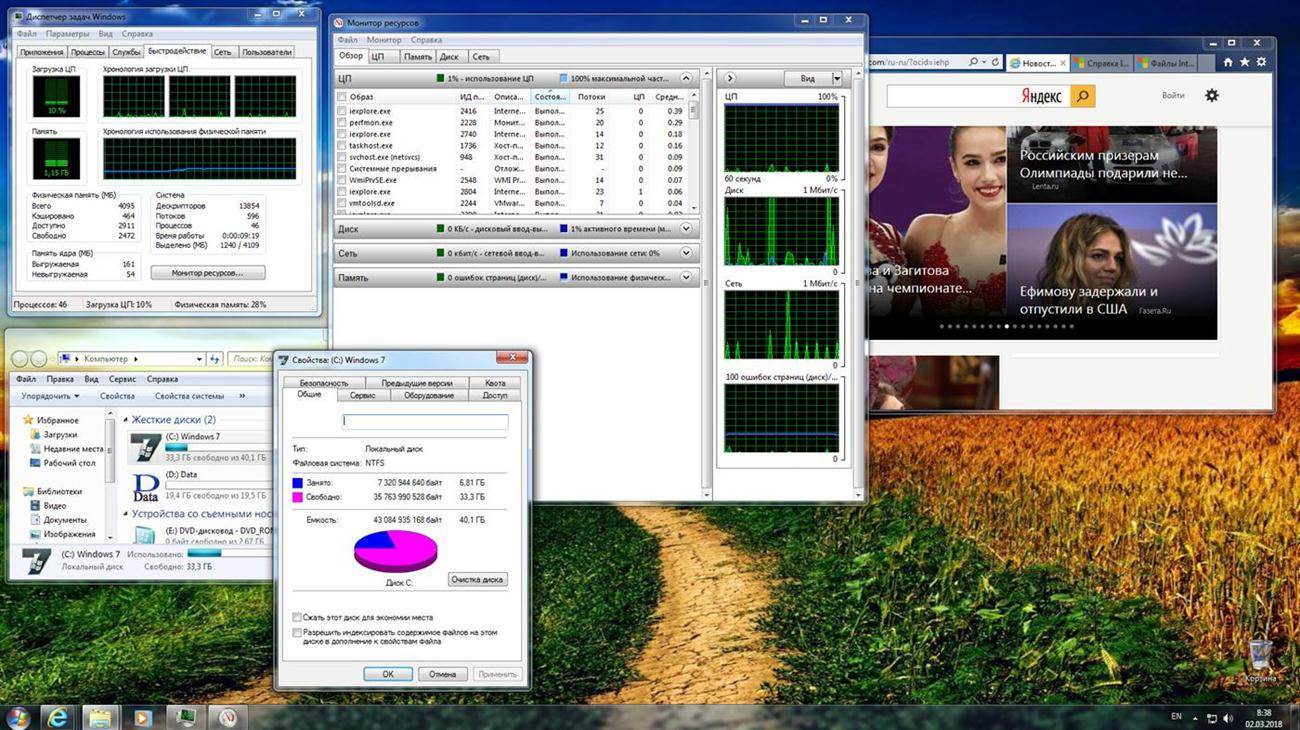
Task: Click the volume label field in properties
Action: click(425, 422)
